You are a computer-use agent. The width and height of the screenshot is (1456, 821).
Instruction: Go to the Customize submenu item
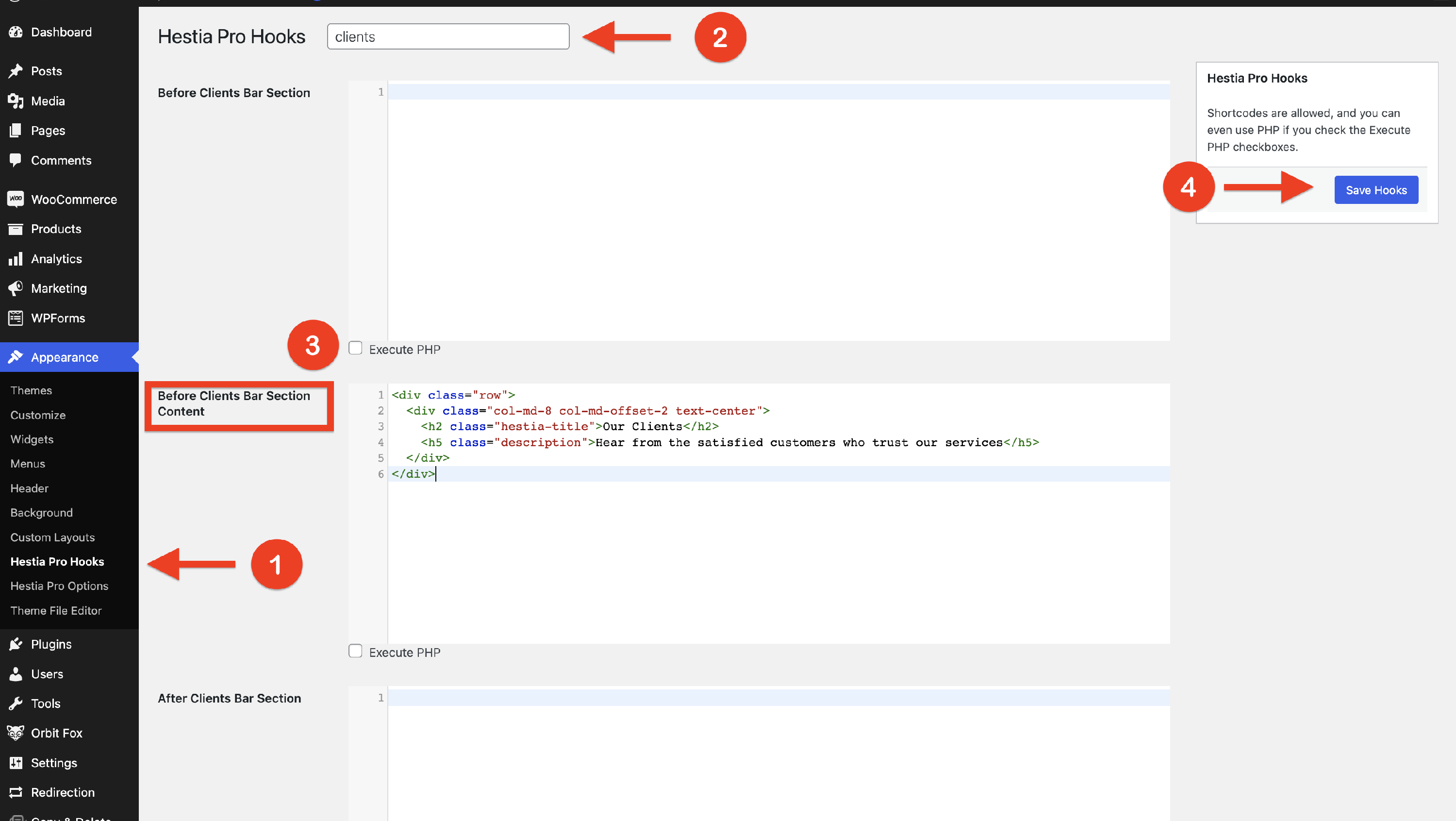point(38,415)
